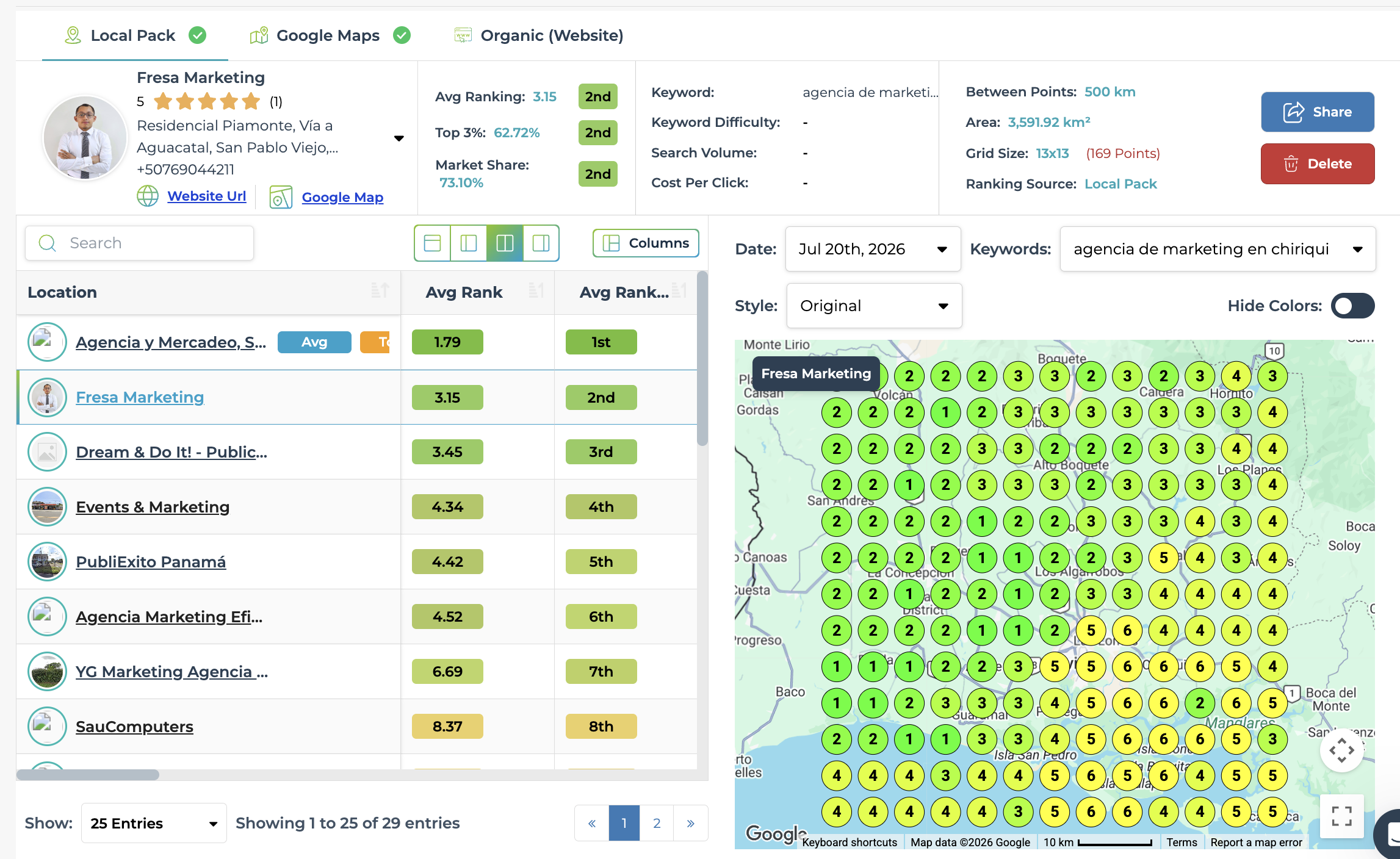Click Report a map error
The image size is (1400, 859).
(1256, 842)
